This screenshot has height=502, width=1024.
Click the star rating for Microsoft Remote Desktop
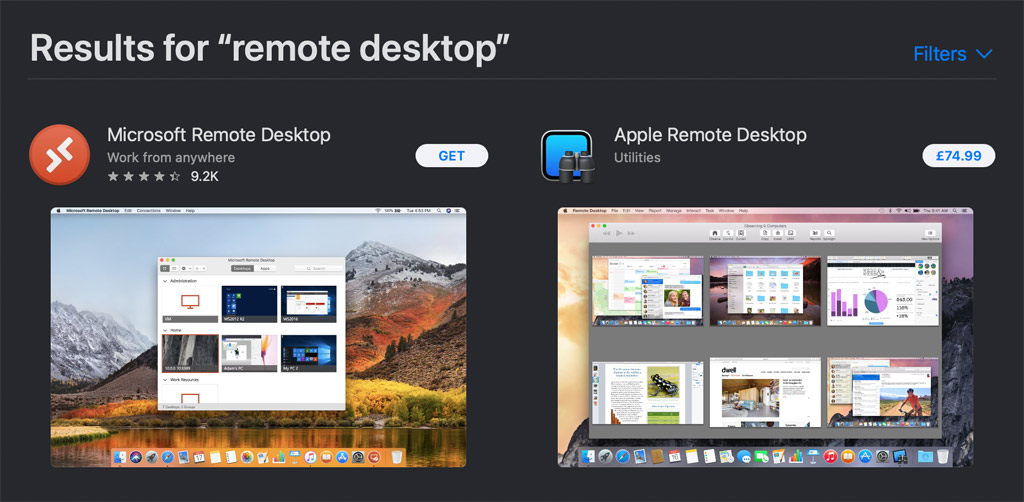tap(144, 176)
